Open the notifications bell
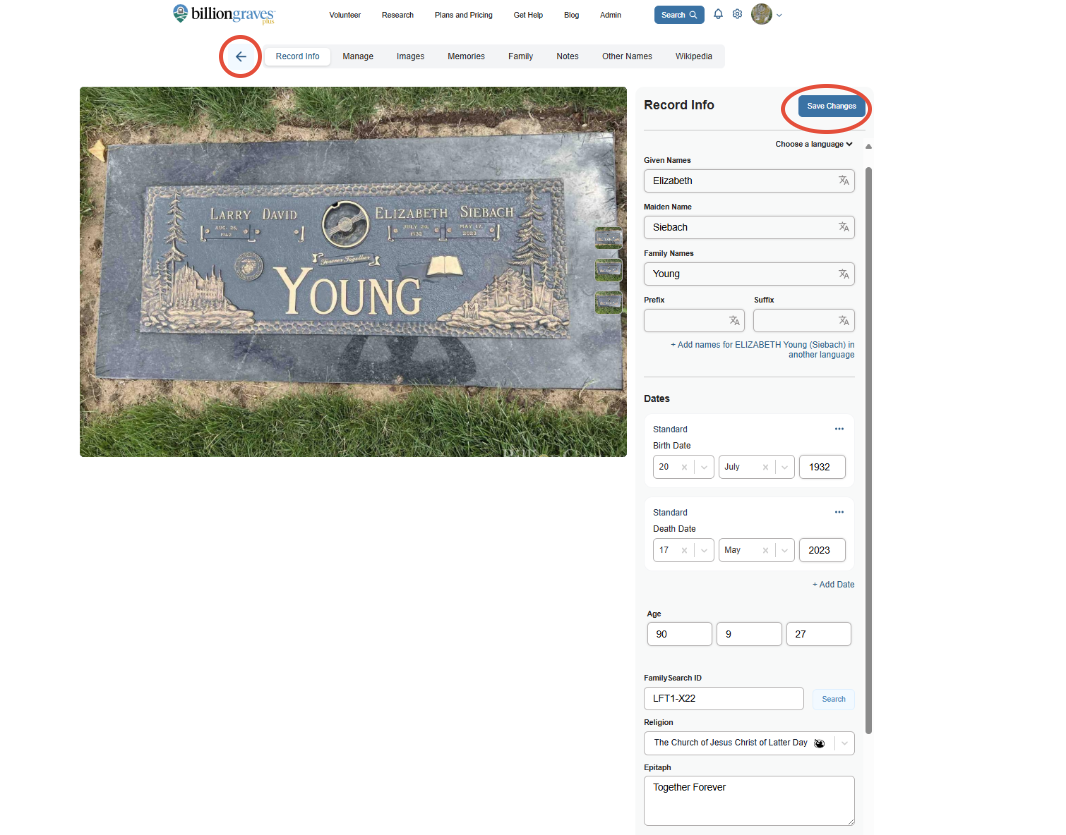Screen dimensions: 1066x835 pos(718,14)
